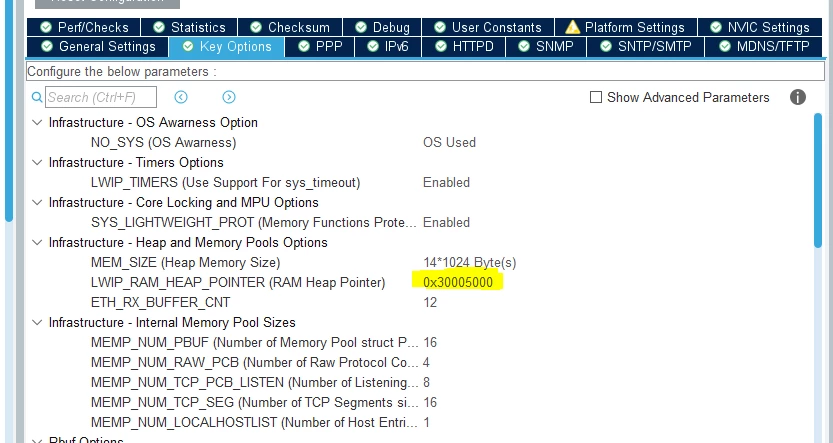This screenshot has width=833, height=443.
Task: Click the warning icon on Platform Settings
Action: (x=572, y=27)
